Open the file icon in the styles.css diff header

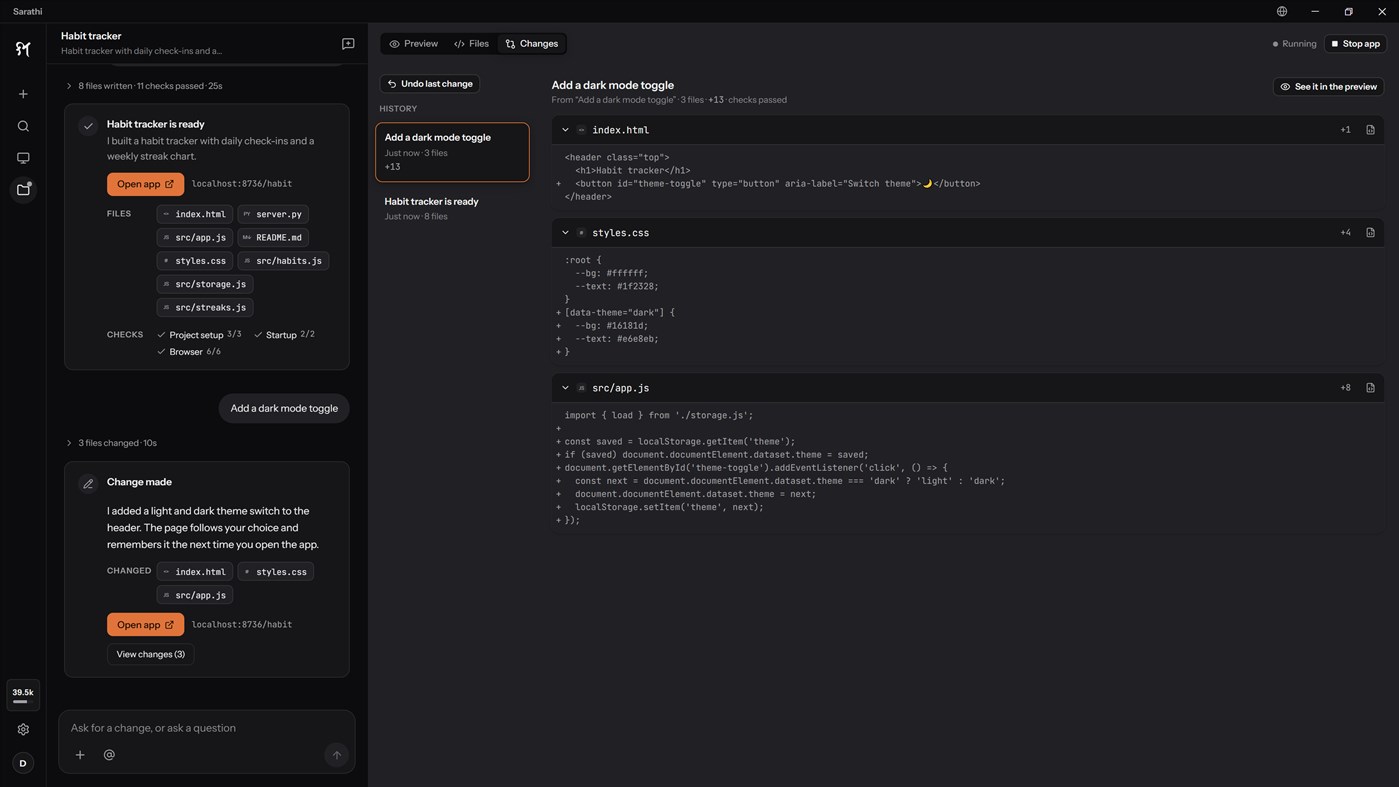coord(1370,233)
